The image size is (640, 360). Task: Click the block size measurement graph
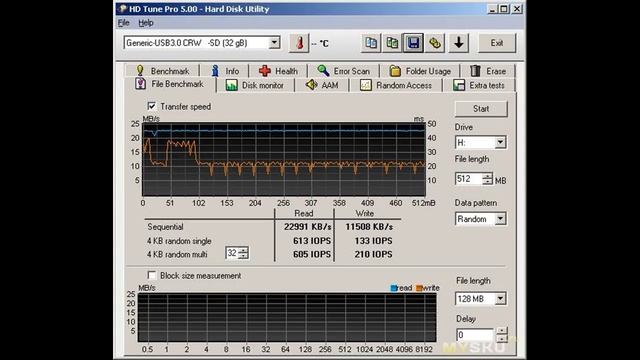coord(287,318)
